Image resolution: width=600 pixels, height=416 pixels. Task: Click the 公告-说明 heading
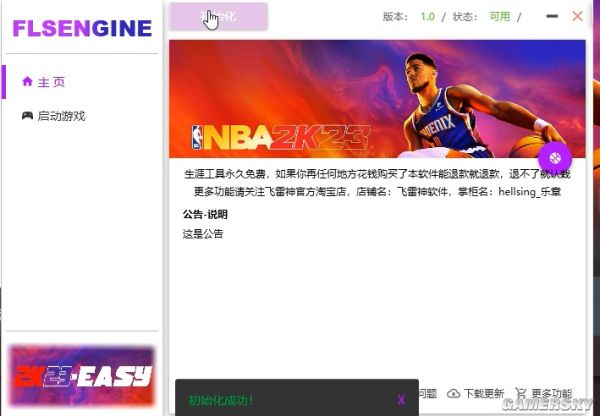coord(205,214)
